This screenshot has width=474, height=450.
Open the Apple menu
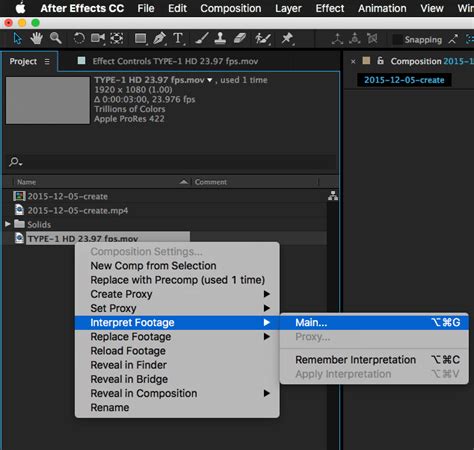pos(20,8)
